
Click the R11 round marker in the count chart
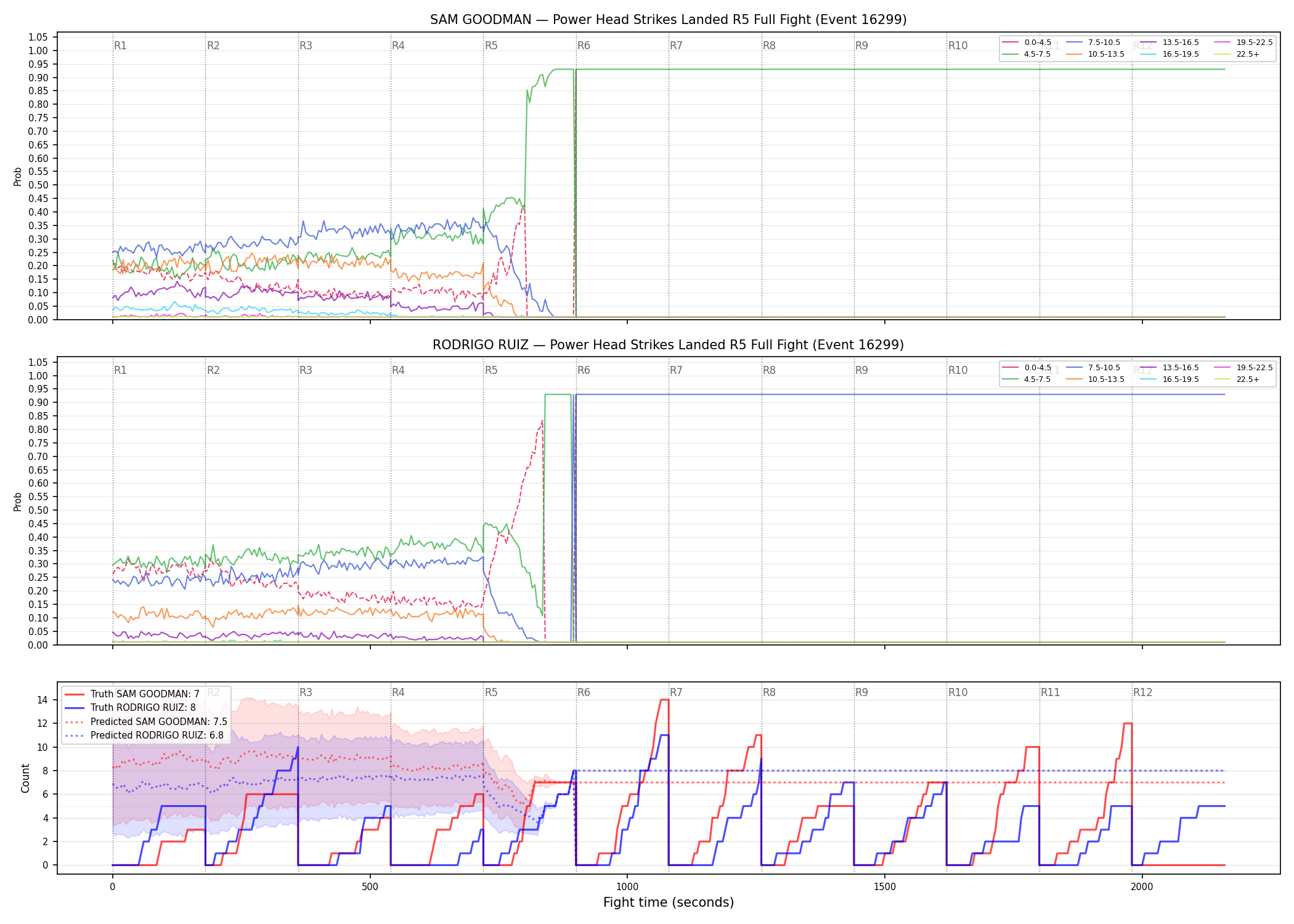pyautogui.click(x=1051, y=692)
